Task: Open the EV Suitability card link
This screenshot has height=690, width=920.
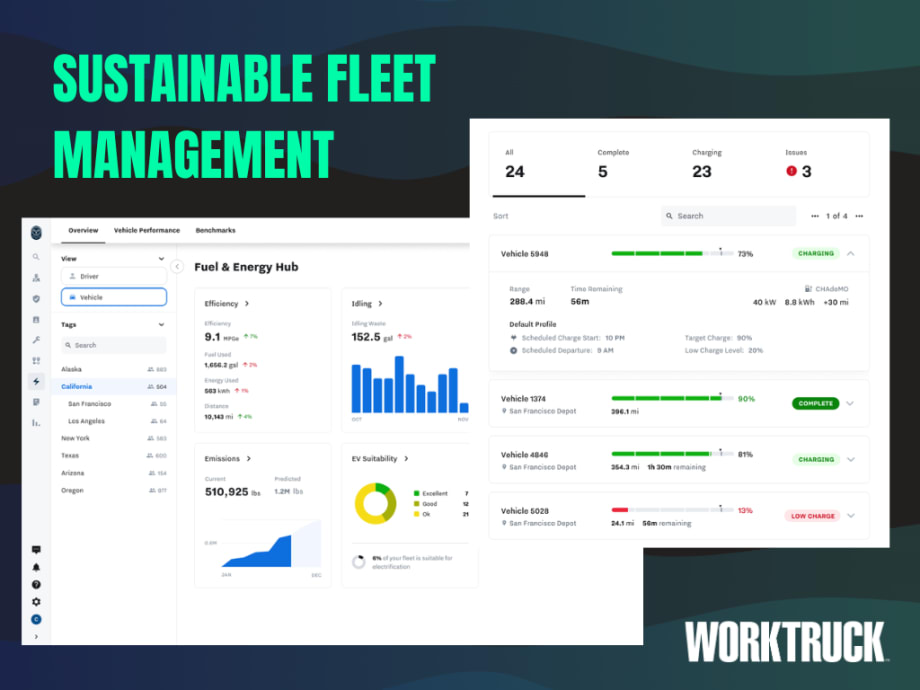Action: (x=380, y=458)
